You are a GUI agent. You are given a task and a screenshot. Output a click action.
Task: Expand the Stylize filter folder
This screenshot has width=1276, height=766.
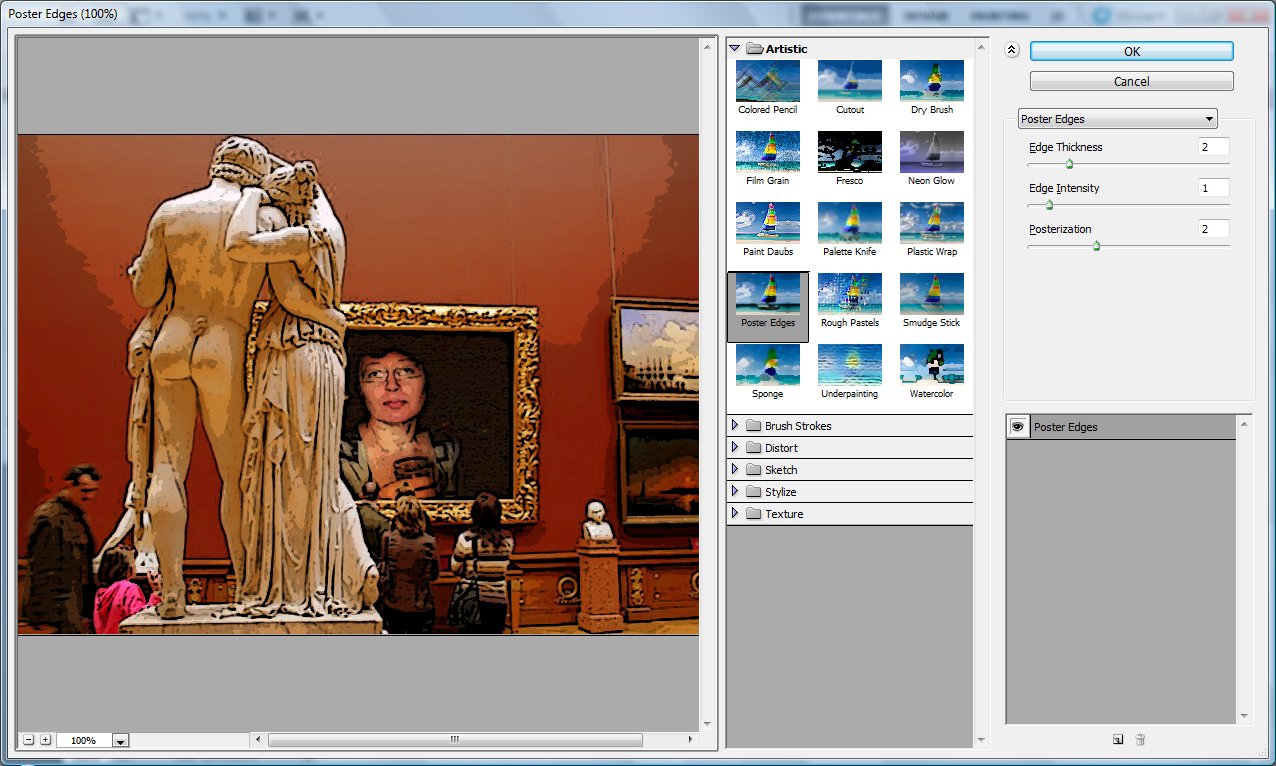(735, 491)
